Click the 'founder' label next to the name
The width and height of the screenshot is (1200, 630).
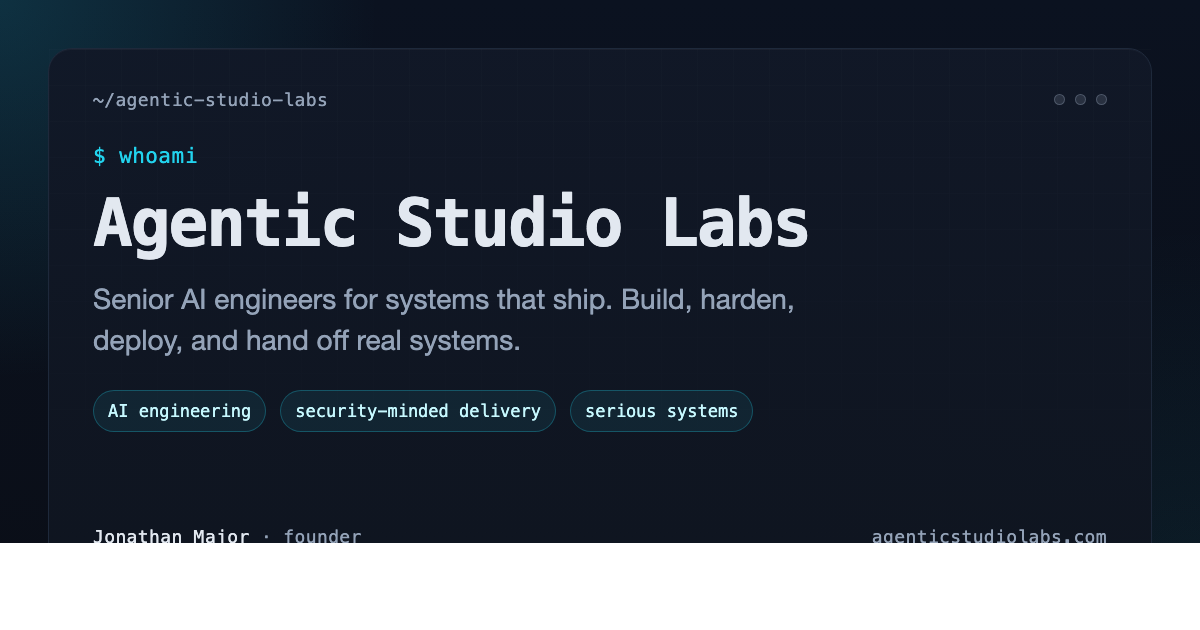coord(322,535)
